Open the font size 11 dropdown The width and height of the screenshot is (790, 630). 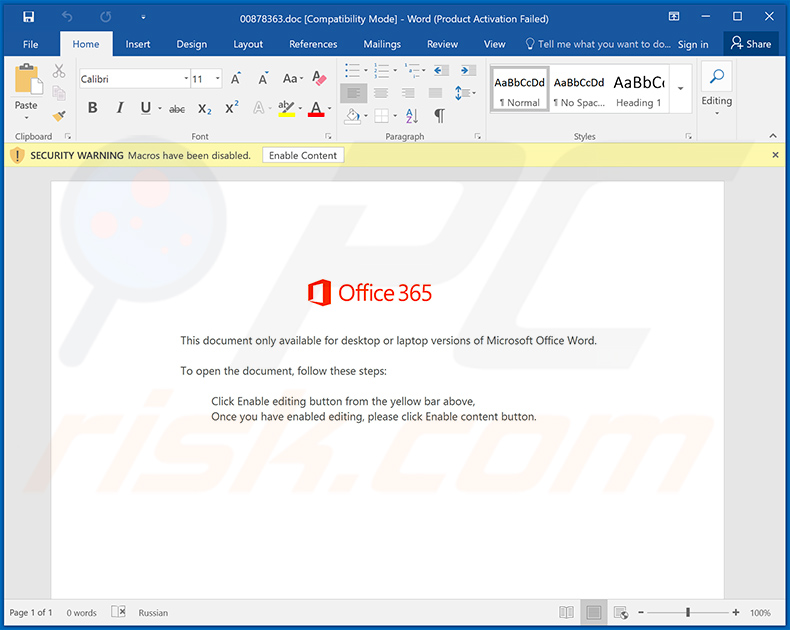218,79
